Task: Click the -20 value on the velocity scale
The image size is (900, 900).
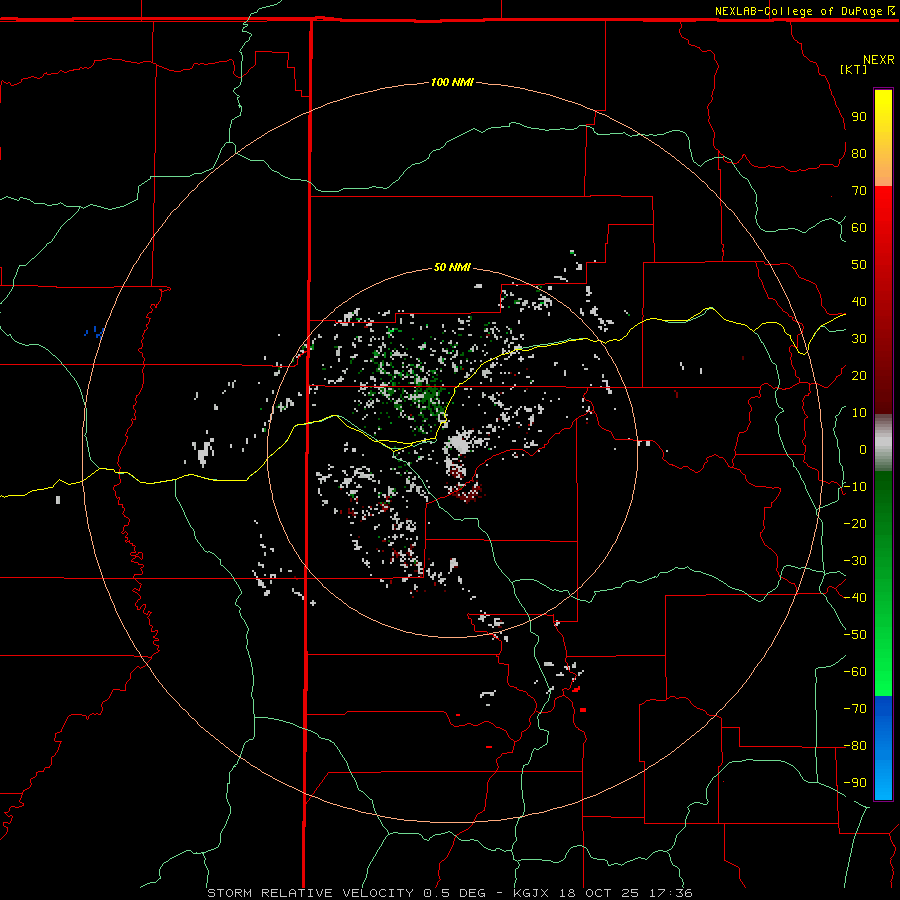Action: tap(855, 523)
